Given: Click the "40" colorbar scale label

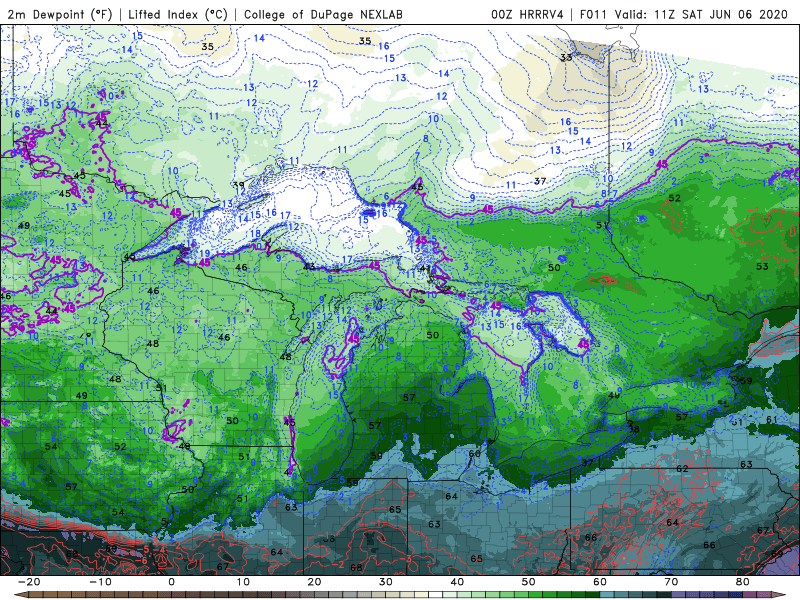Looking at the screenshot, I should [x=457, y=582].
